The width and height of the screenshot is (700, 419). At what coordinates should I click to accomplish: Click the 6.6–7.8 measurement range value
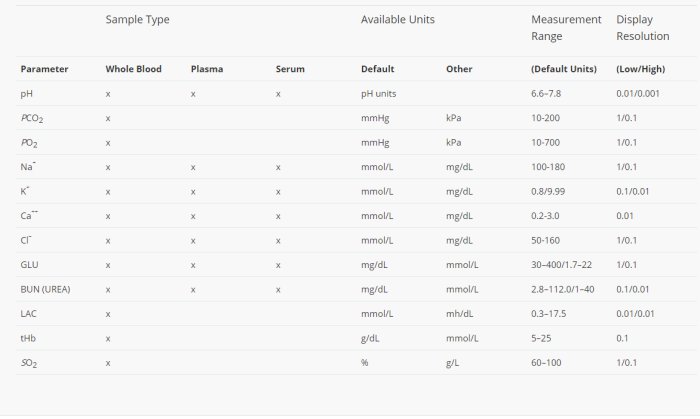click(550, 93)
